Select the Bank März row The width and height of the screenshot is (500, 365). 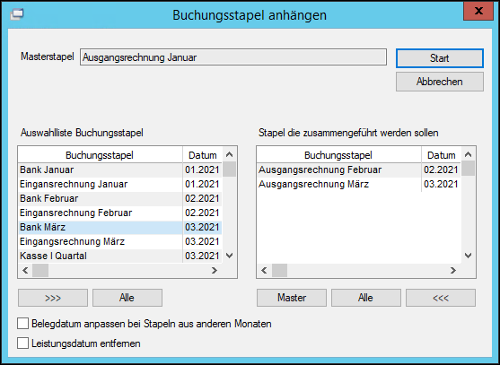(x=120, y=227)
